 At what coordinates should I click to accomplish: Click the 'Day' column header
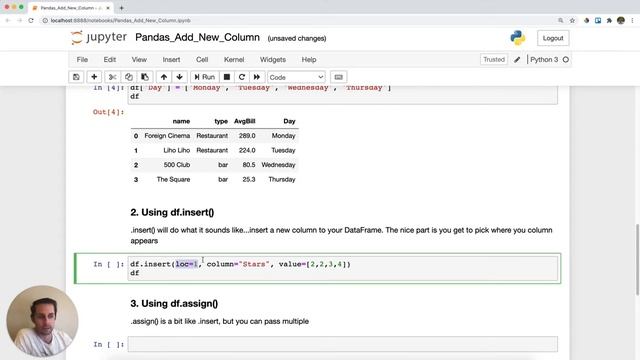(289, 121)
